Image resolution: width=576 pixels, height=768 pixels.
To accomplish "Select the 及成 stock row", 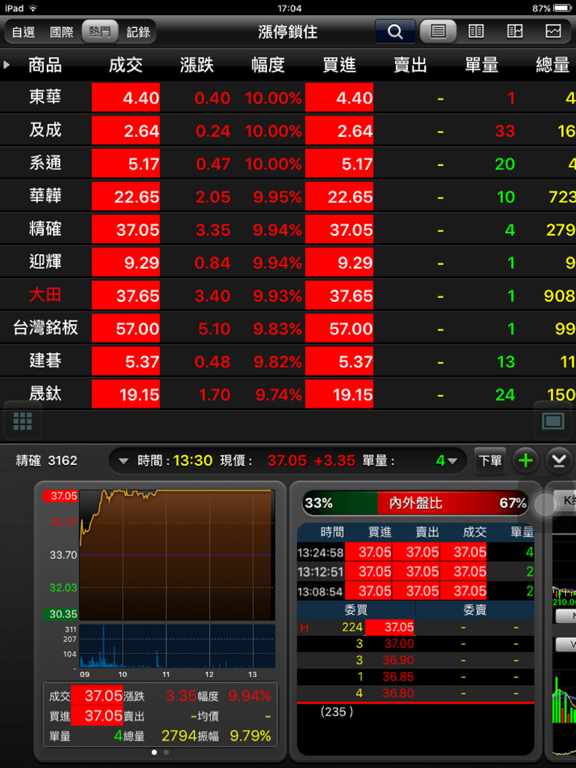I will click(x=288, y=130).
